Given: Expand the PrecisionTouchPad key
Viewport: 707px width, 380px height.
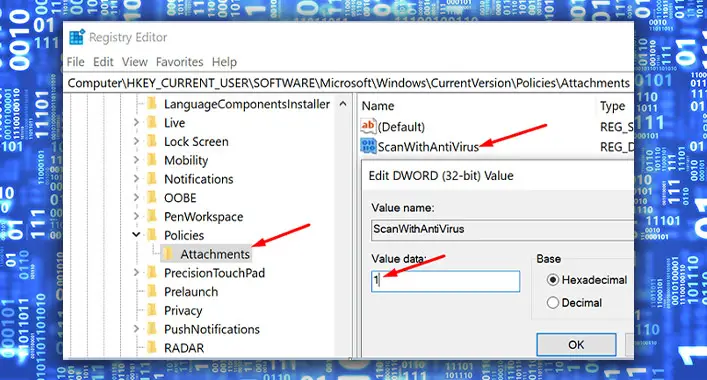Looking at the screenshot, I should 136,272.
